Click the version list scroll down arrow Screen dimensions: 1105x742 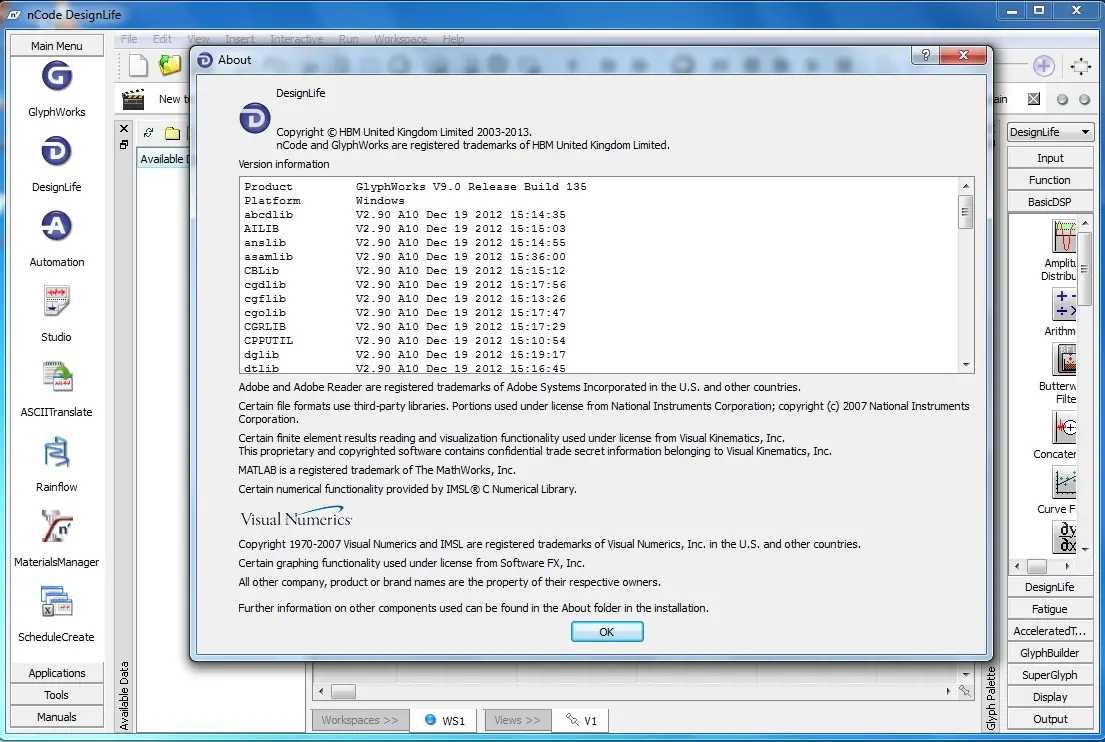965,365
